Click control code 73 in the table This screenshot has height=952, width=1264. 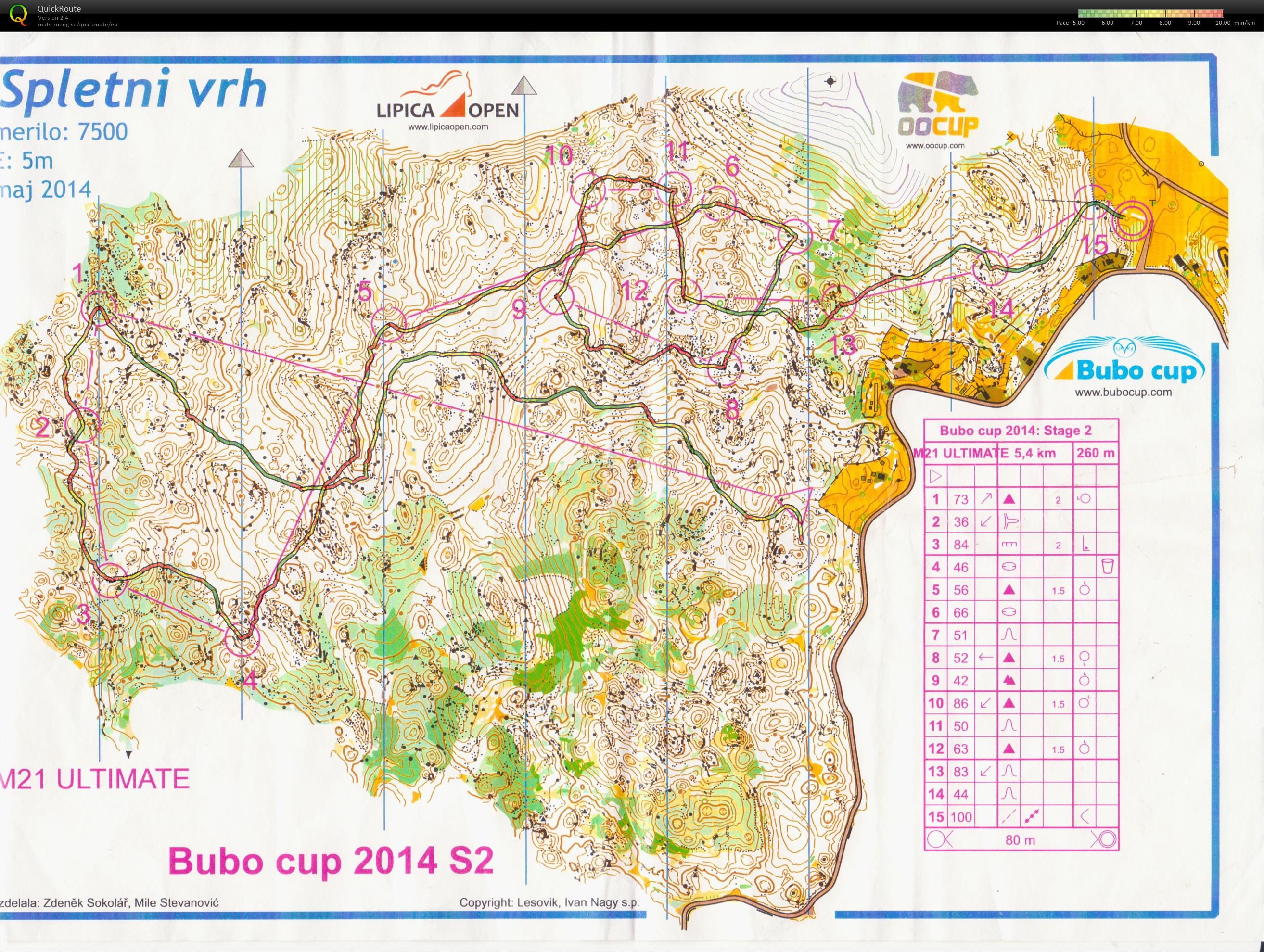pyautogui.click(x=960, y=499)
